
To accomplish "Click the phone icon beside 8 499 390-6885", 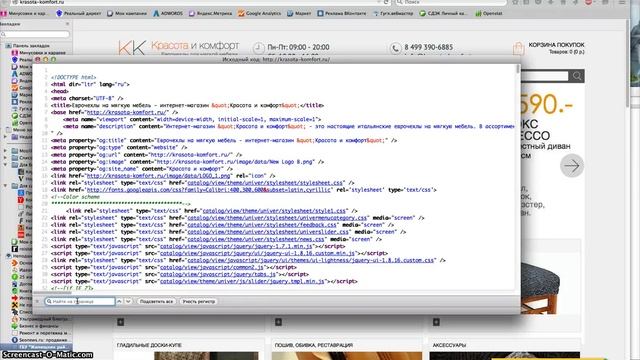I will tap(395, 48).
